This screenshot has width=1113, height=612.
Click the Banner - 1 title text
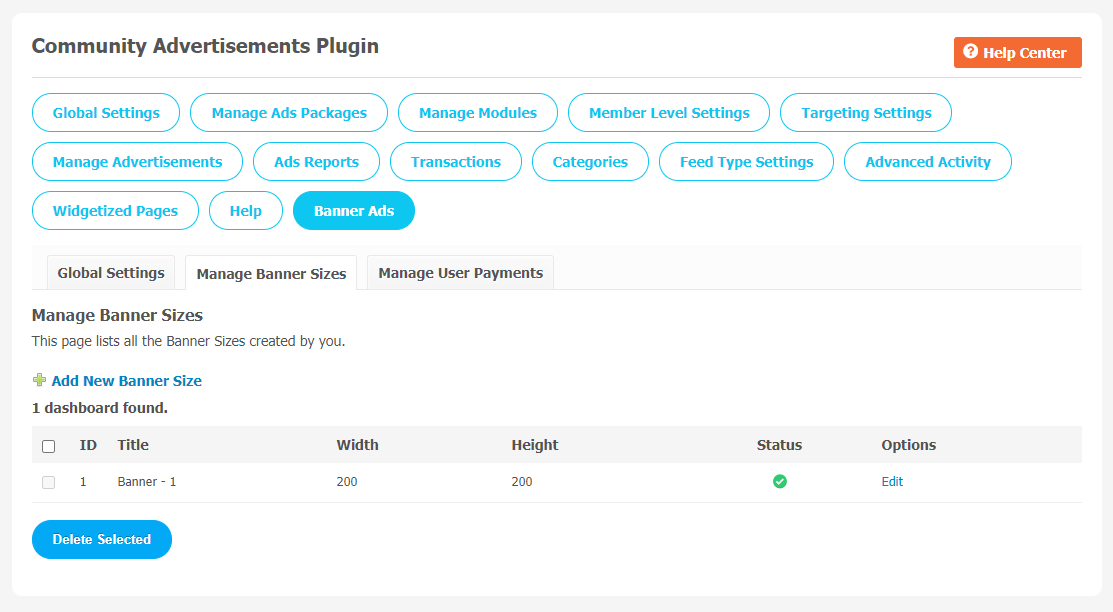(147, 481)
